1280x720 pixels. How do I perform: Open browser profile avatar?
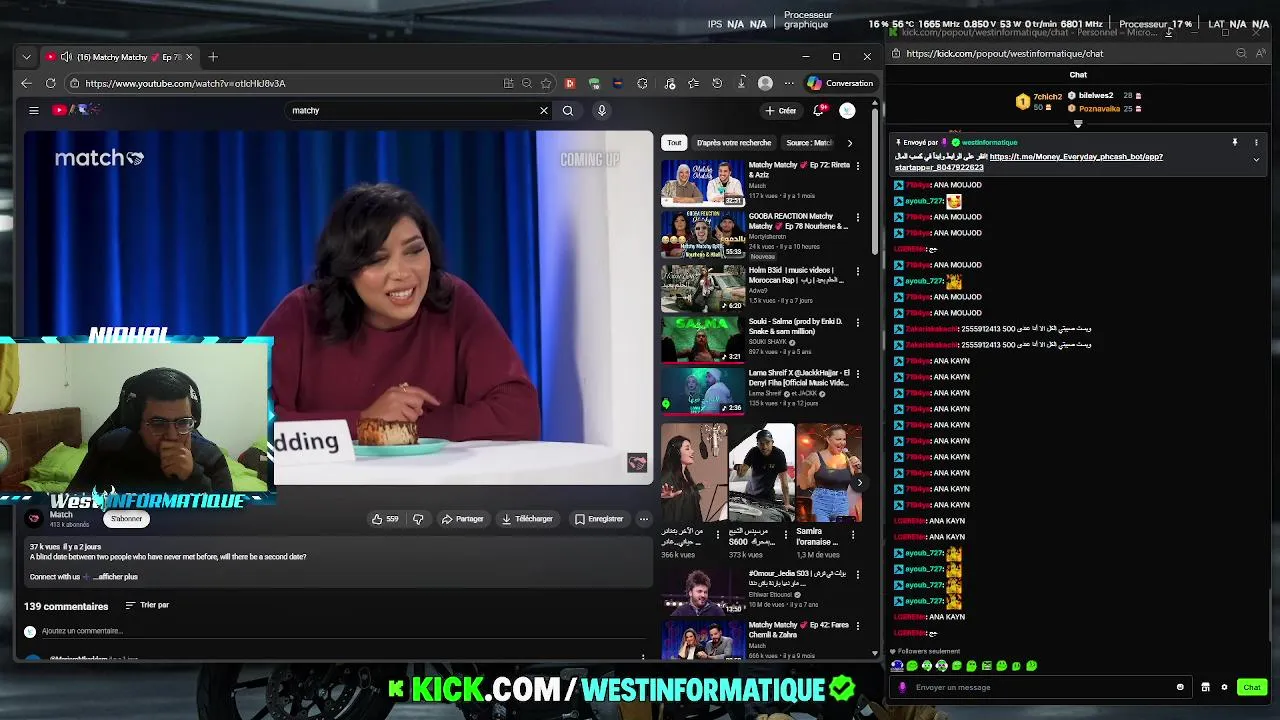(x=765, y=83)
